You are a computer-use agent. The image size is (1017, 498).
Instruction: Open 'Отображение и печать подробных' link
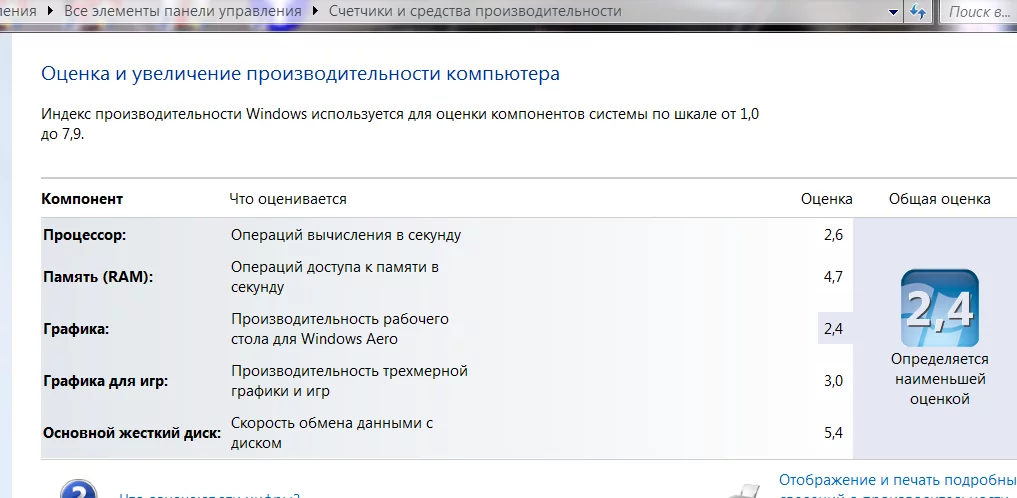pos(898,480)
